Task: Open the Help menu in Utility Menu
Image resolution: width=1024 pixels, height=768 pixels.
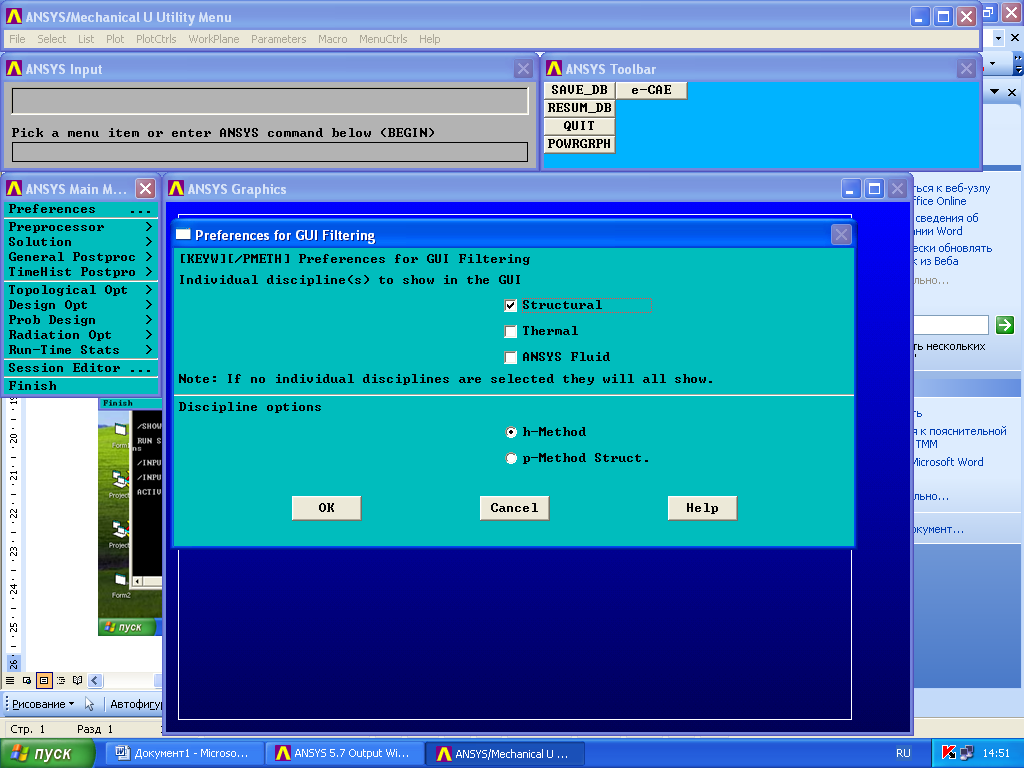Action: point(429,39)
